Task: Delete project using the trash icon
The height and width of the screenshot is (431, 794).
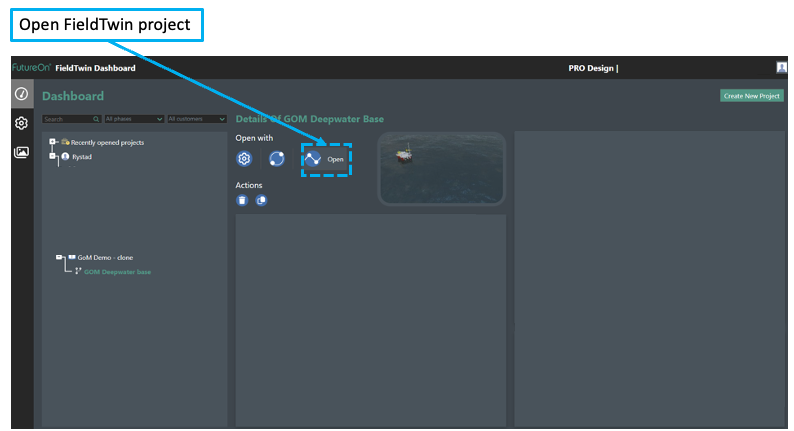Action: [242, 200]
